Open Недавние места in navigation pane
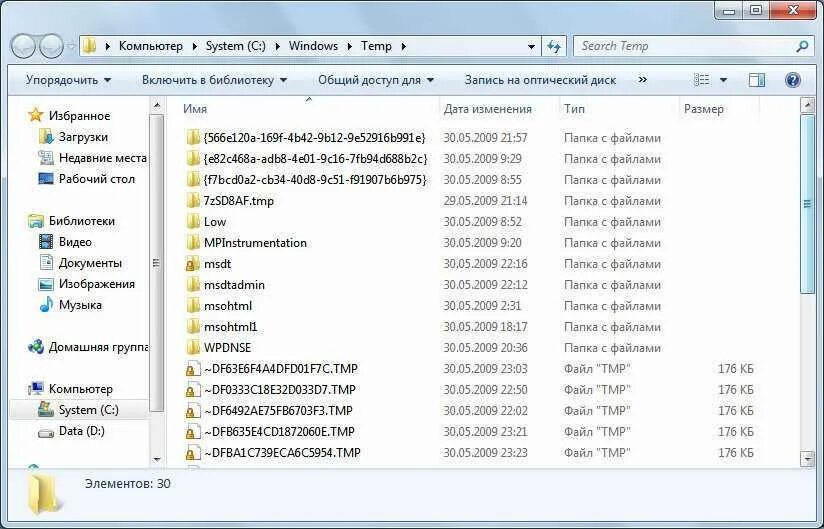 click(x=102, y=158)
